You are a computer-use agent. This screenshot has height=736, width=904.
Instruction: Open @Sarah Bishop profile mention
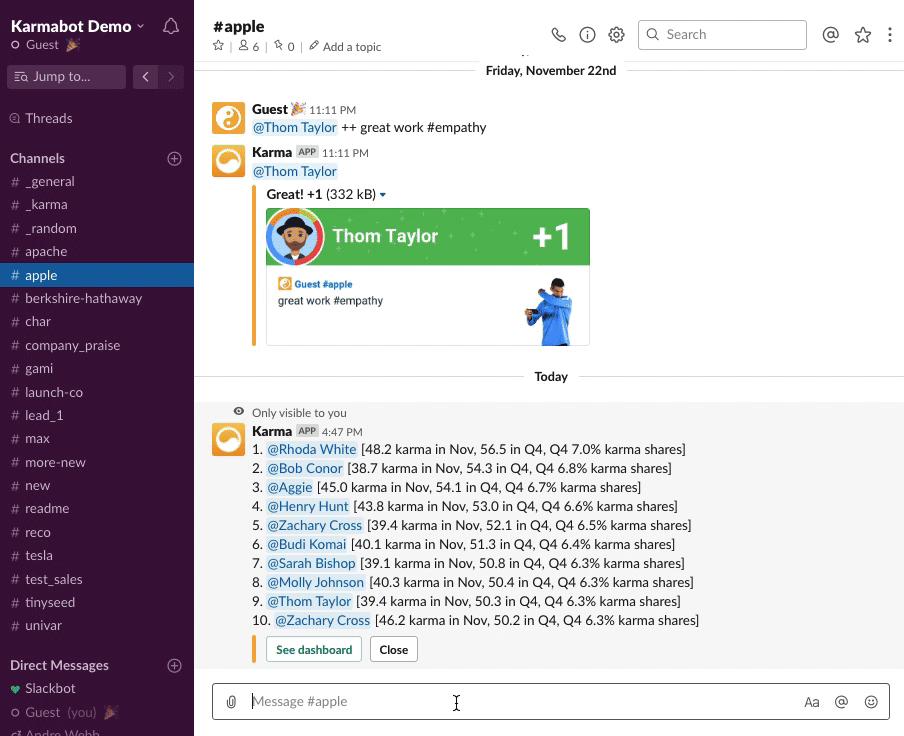click(x=311, y=564)
